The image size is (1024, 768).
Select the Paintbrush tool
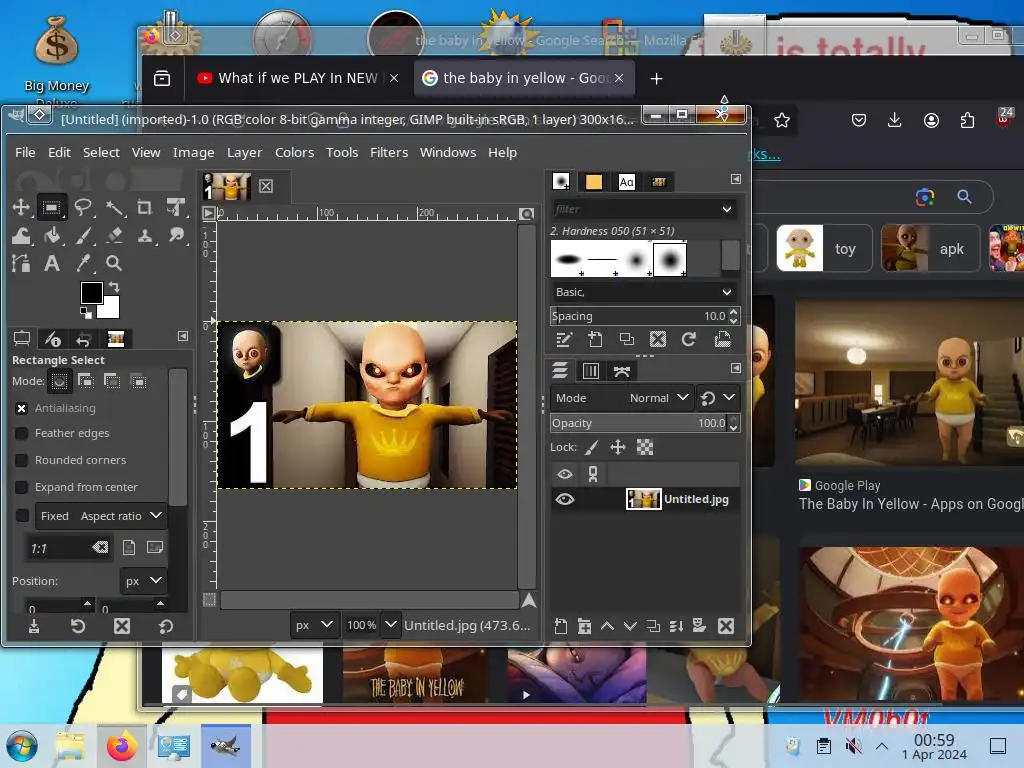(83, 236)
